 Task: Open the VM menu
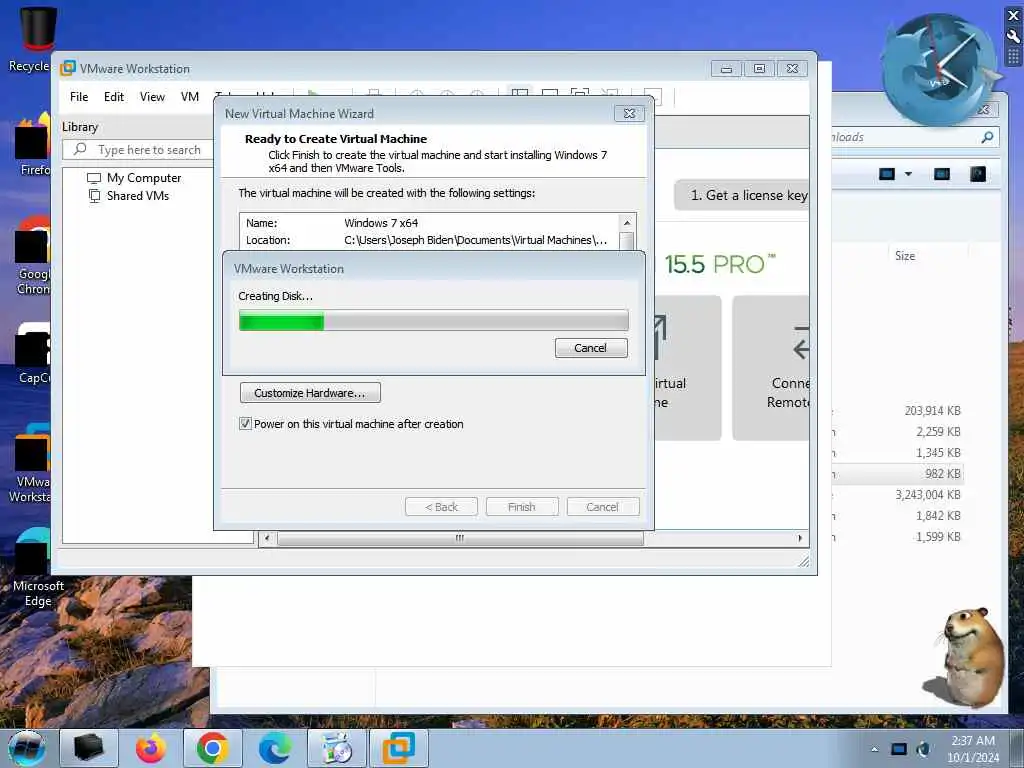pyautogui.click(x=190, y=97)
